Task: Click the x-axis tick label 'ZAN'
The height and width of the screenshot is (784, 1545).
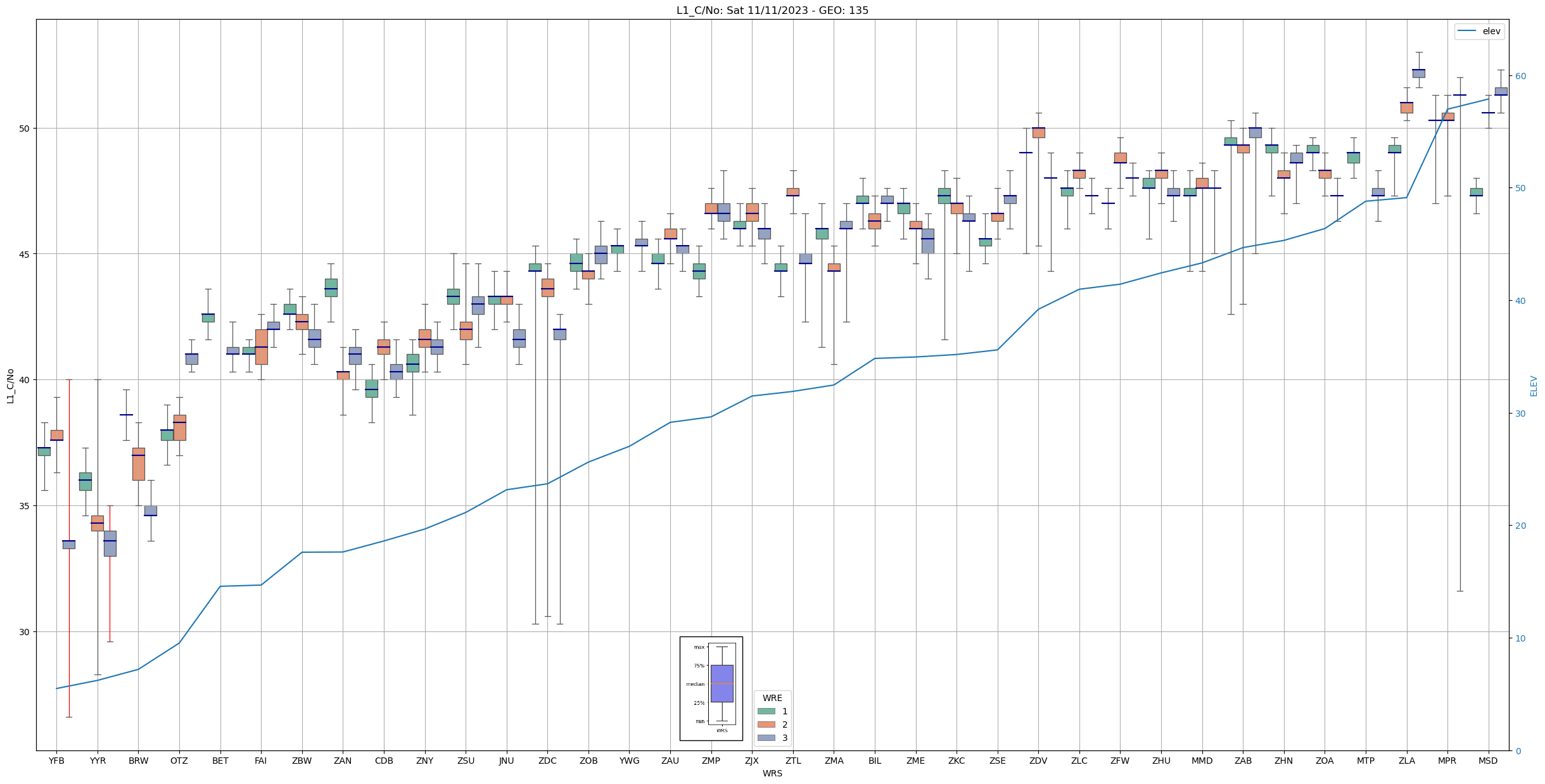Action: tap(343, 761)
